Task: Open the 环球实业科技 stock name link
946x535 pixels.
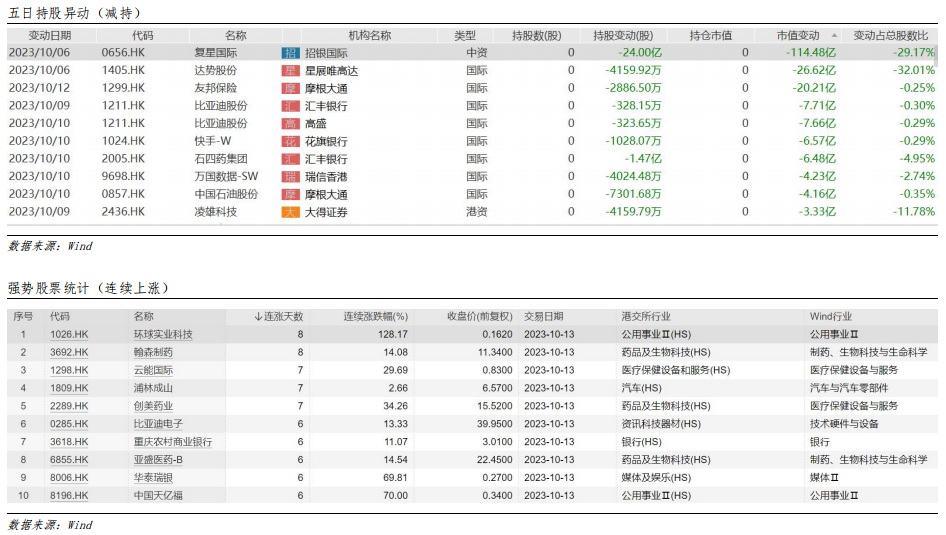Action: 163,335
